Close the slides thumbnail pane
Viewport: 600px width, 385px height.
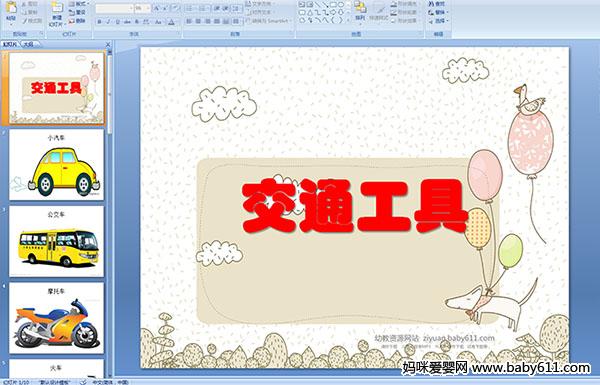coord(108,44)
